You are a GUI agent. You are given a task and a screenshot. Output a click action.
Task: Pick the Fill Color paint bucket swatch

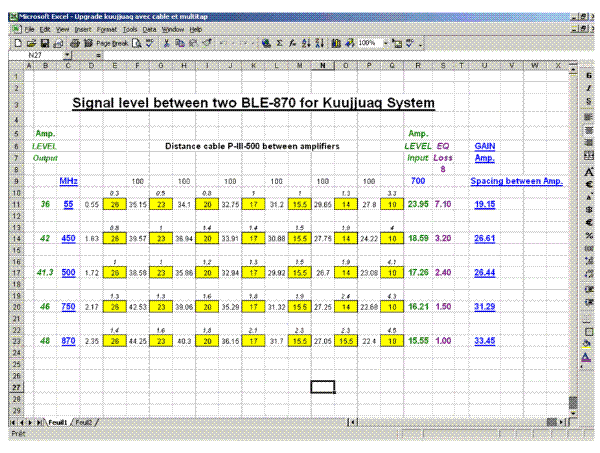click(587, 343)
